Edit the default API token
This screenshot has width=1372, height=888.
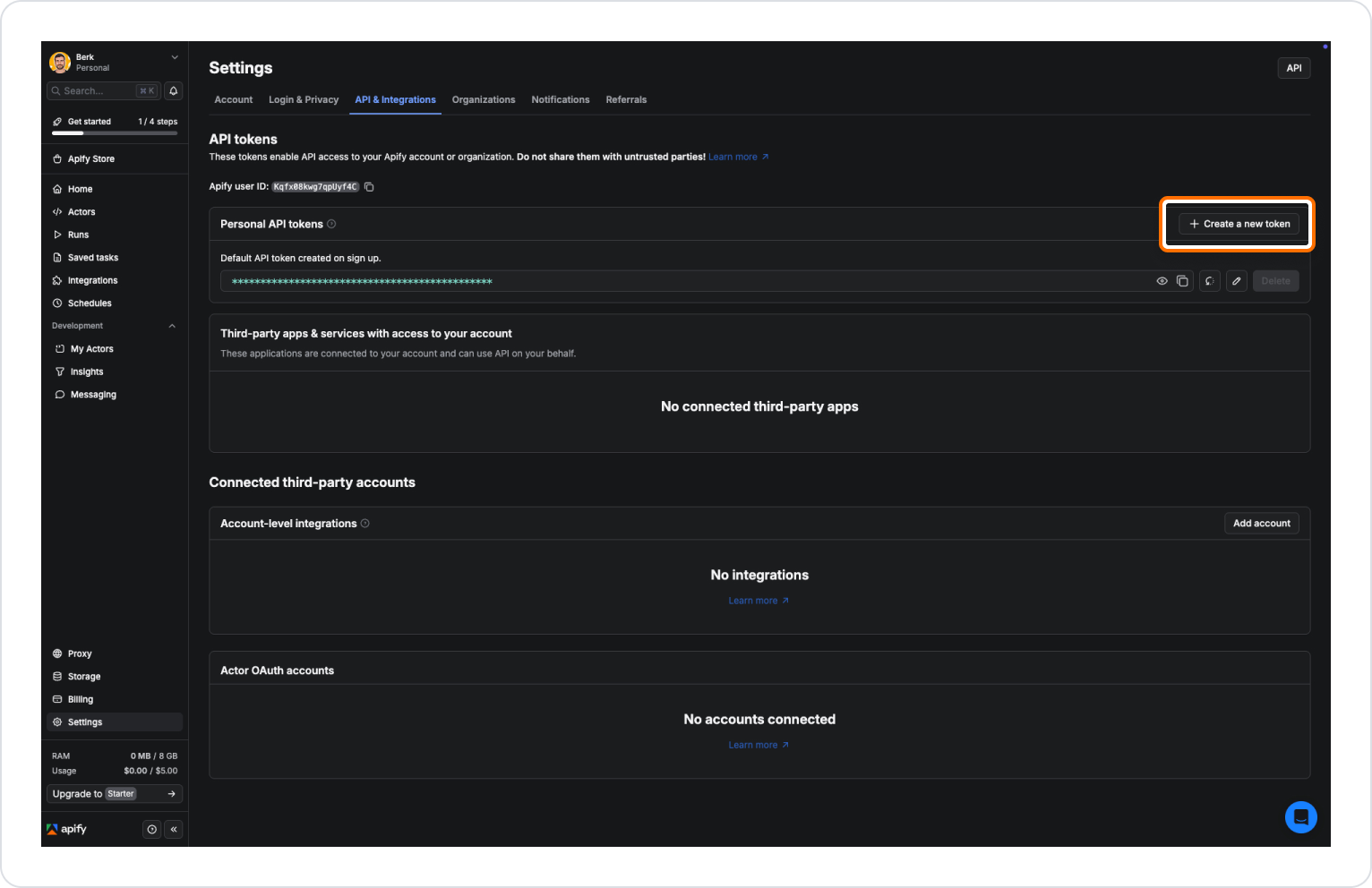[1237, 281]
